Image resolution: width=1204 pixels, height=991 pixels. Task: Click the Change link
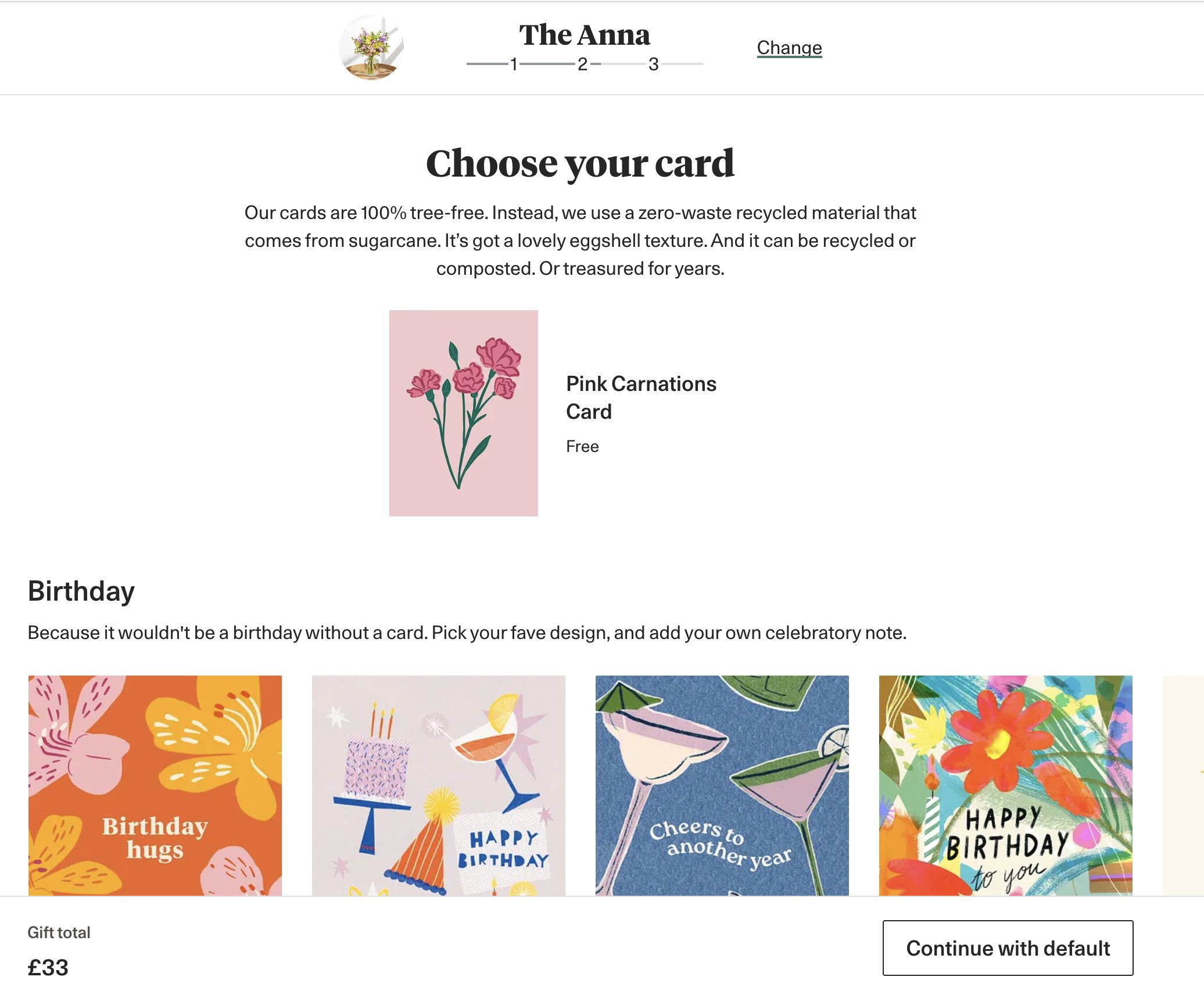[x=789, y=48]
